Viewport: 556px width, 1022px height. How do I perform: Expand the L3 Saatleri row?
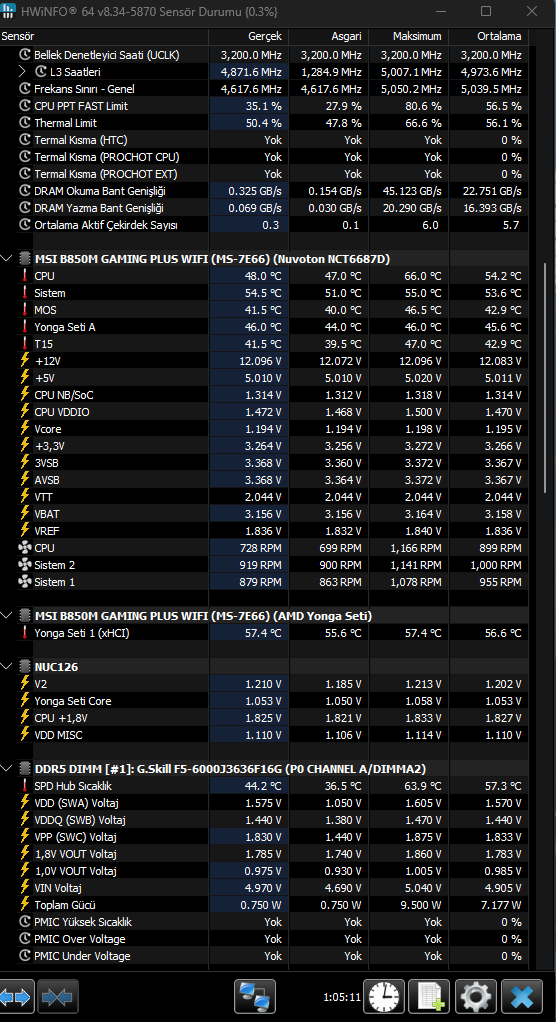click(23, 72)
